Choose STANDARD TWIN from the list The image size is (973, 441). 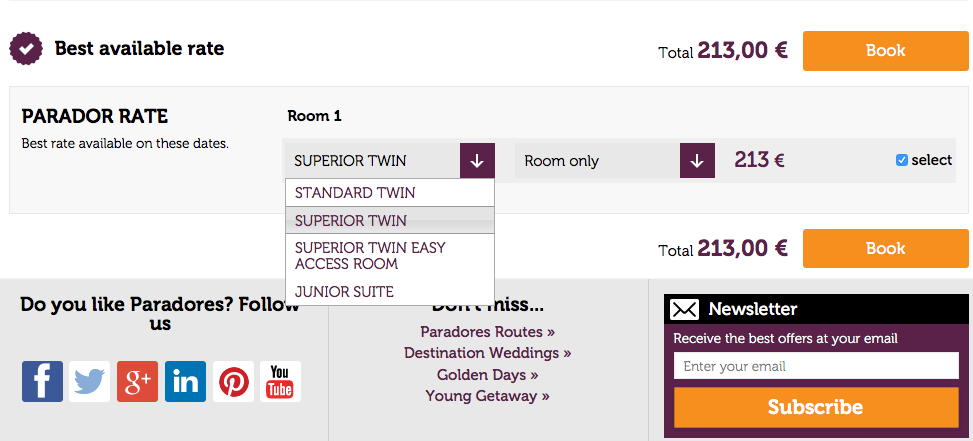coord(390,193)
